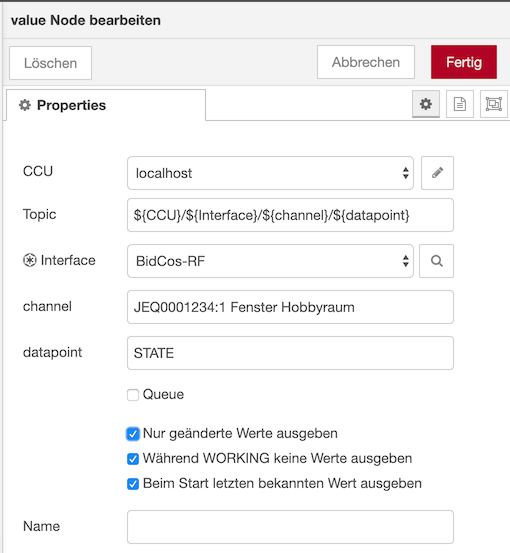The height and width of the screenshot is (553, 510).
Task: Select the Properties tab
Action: [106, 105]
